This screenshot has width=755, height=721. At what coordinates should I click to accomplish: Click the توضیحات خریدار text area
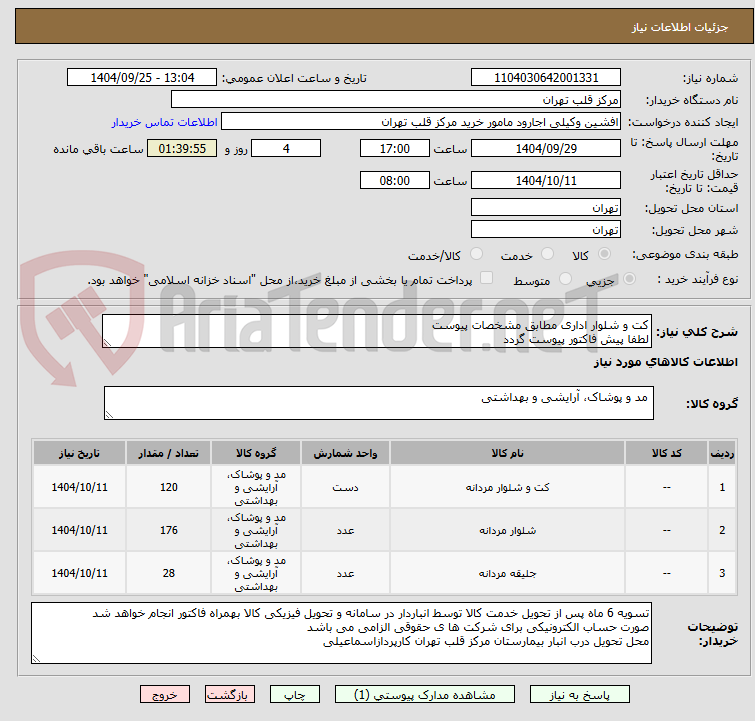[341, 633]
